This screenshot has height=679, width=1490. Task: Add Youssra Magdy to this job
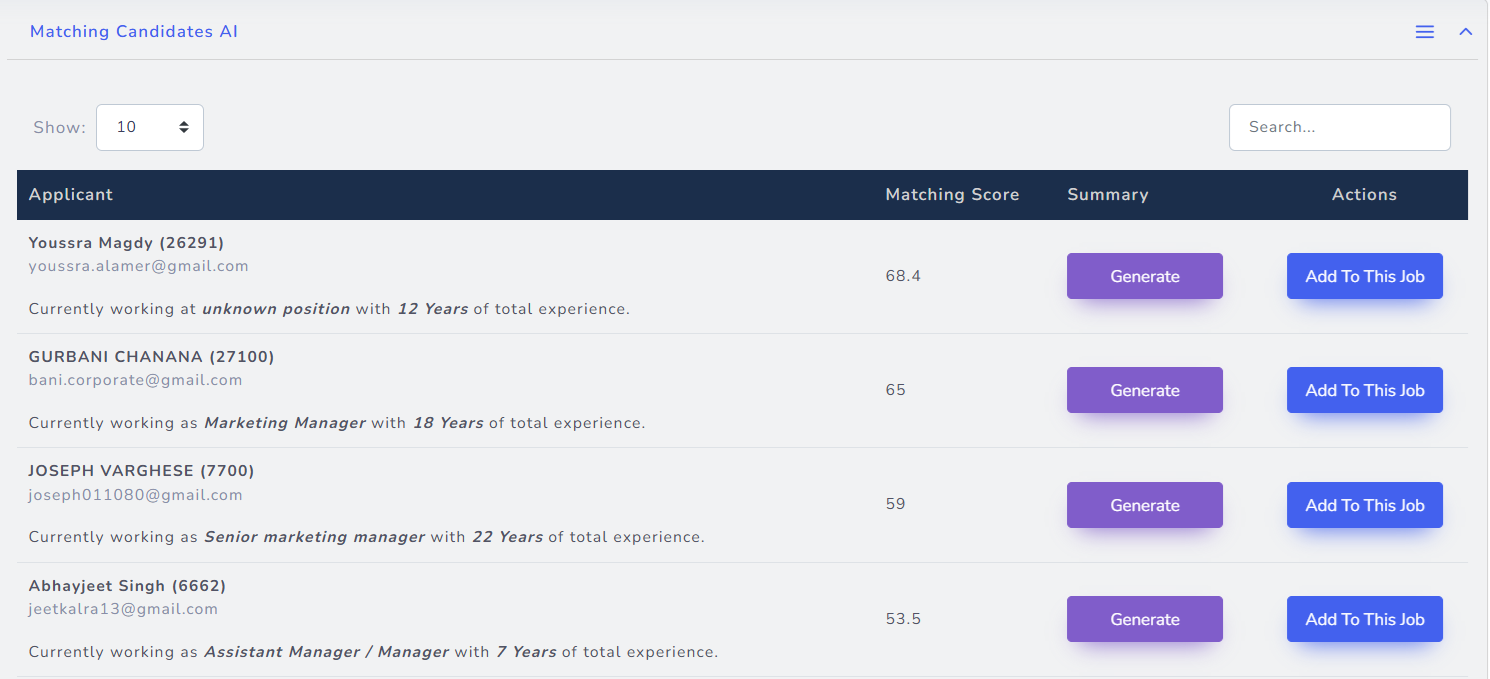1364,276
